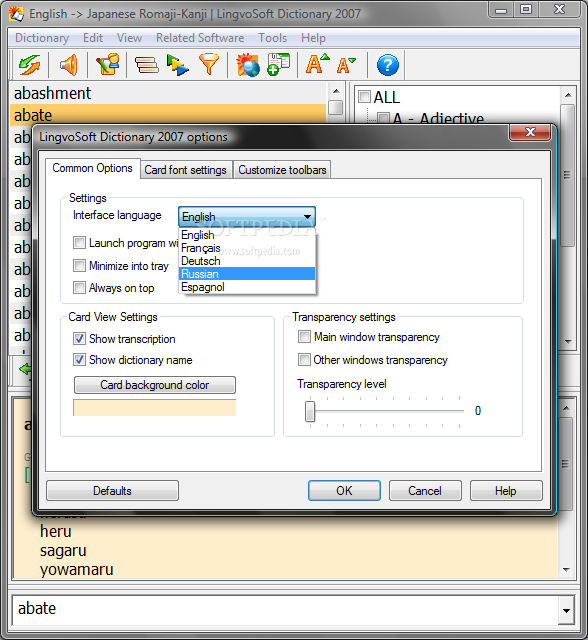Click the swap translation direction icon
The image size is (588, 640).
tap(29, 65)
